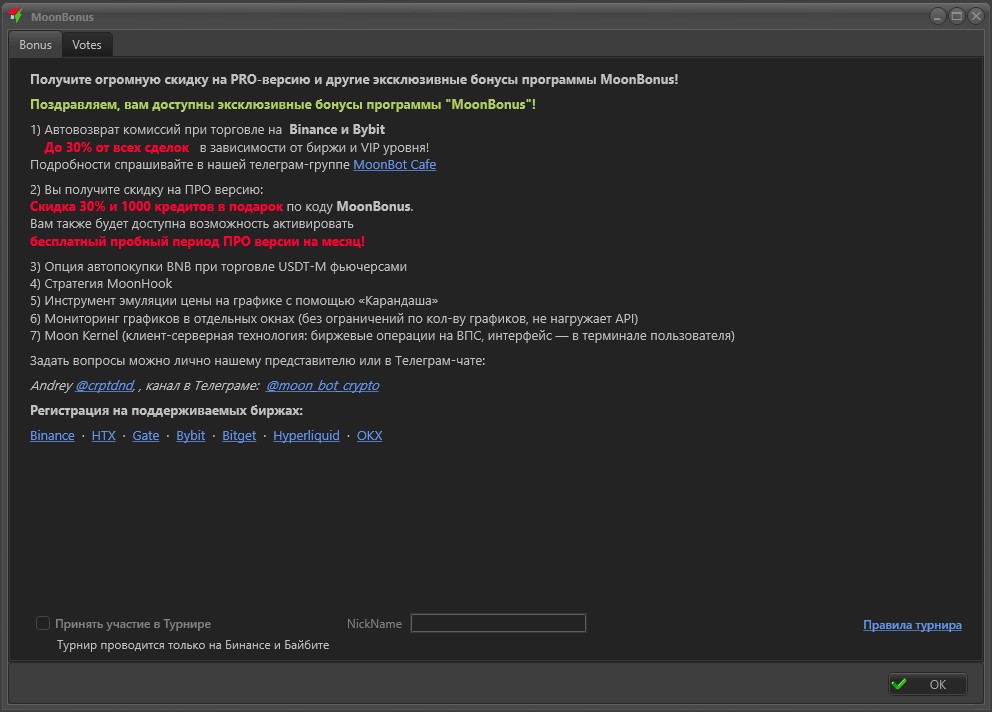Screen dimensions: 992x712
Task: Close the MoonBonus window
Action: 976,16
